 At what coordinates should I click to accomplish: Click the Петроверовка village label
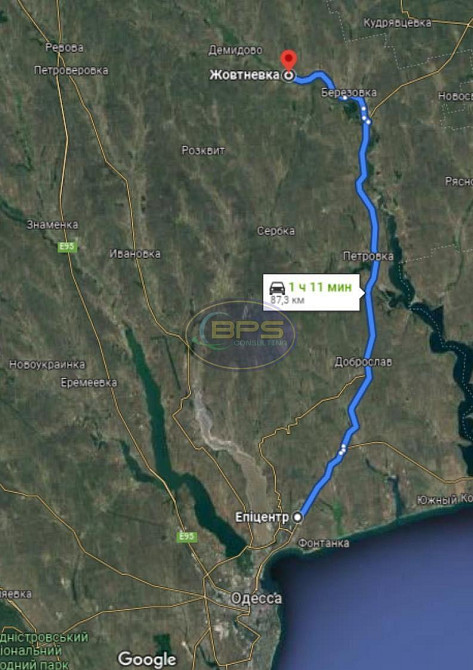coord(71,70)
